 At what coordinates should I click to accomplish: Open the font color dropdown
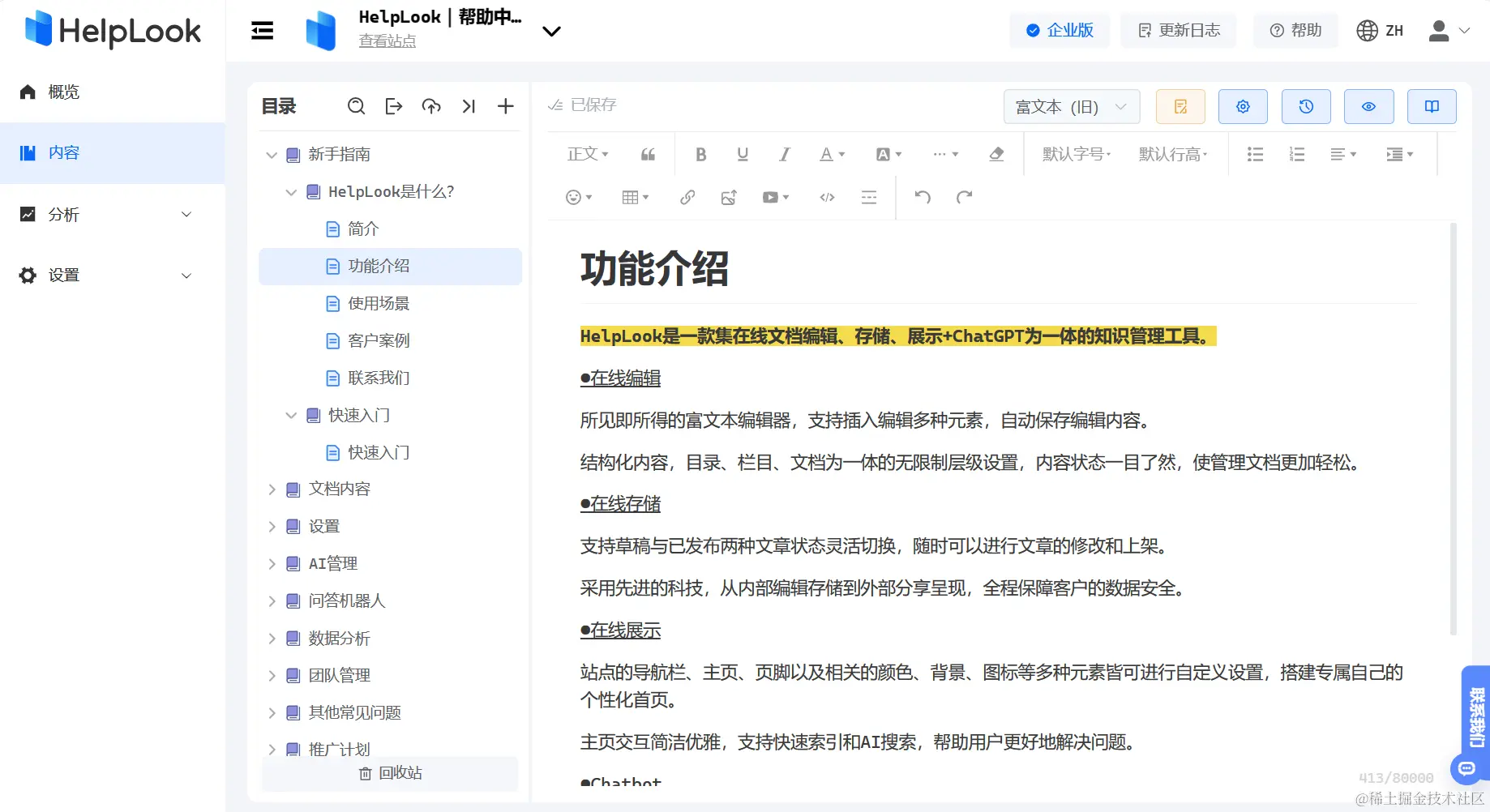[x=832, y=154]
